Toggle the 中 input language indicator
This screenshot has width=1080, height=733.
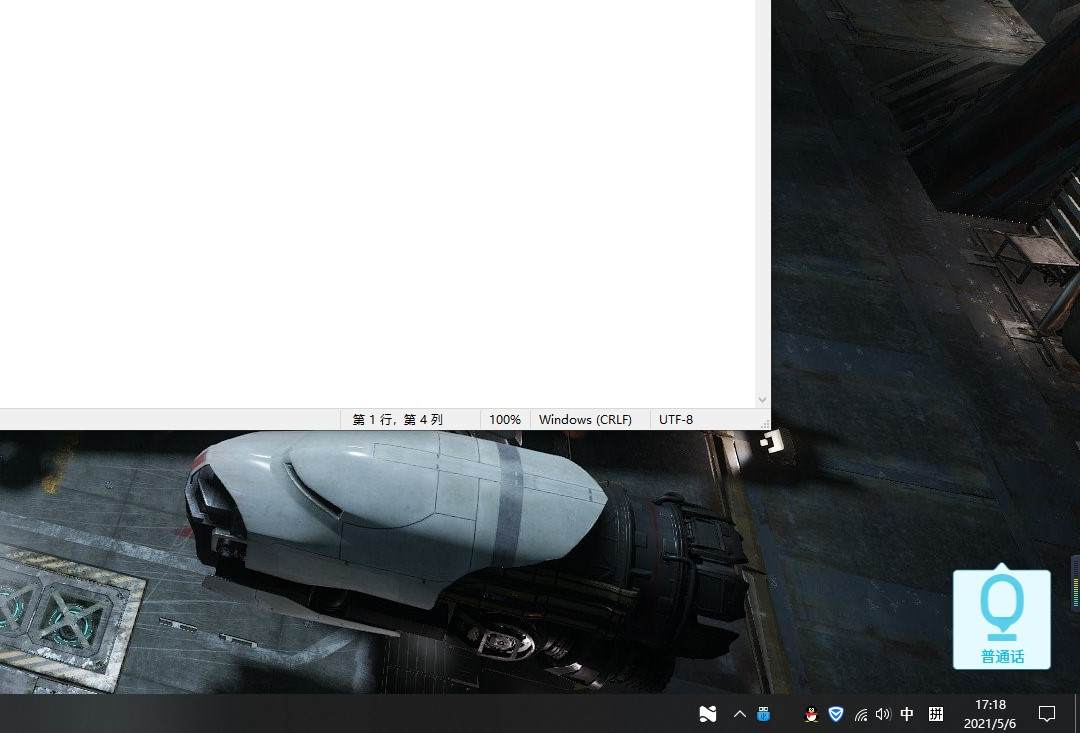907,714
